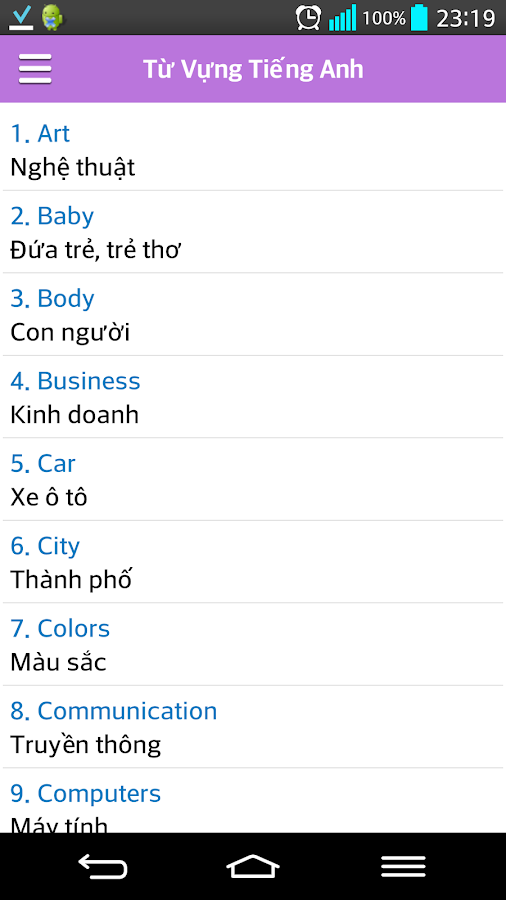Choose the Car topic

pos(253,480)
